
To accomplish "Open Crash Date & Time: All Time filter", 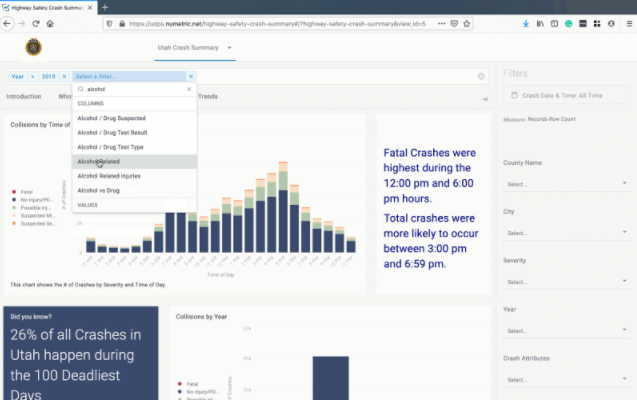I will 567,95.
